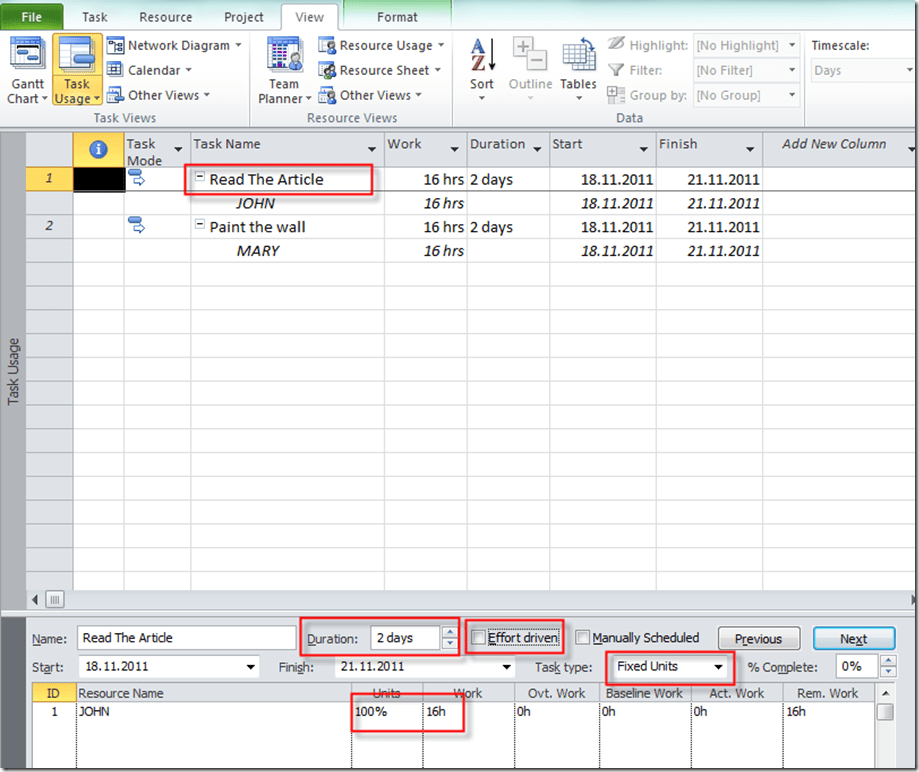
Task: Open the Team Planner view
Action: pyautogui.click(x=284, y=70)
